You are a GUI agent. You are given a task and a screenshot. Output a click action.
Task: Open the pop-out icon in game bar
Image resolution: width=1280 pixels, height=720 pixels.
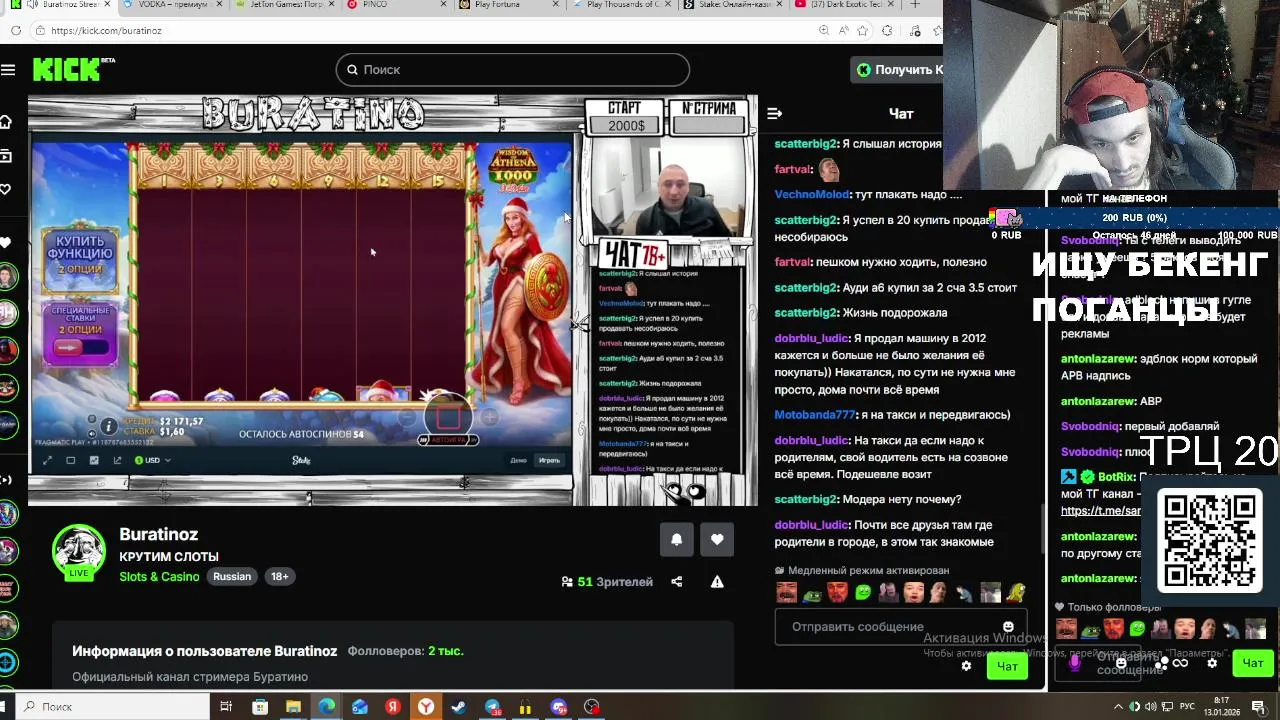pyautogui.click(x=117, y=460)
